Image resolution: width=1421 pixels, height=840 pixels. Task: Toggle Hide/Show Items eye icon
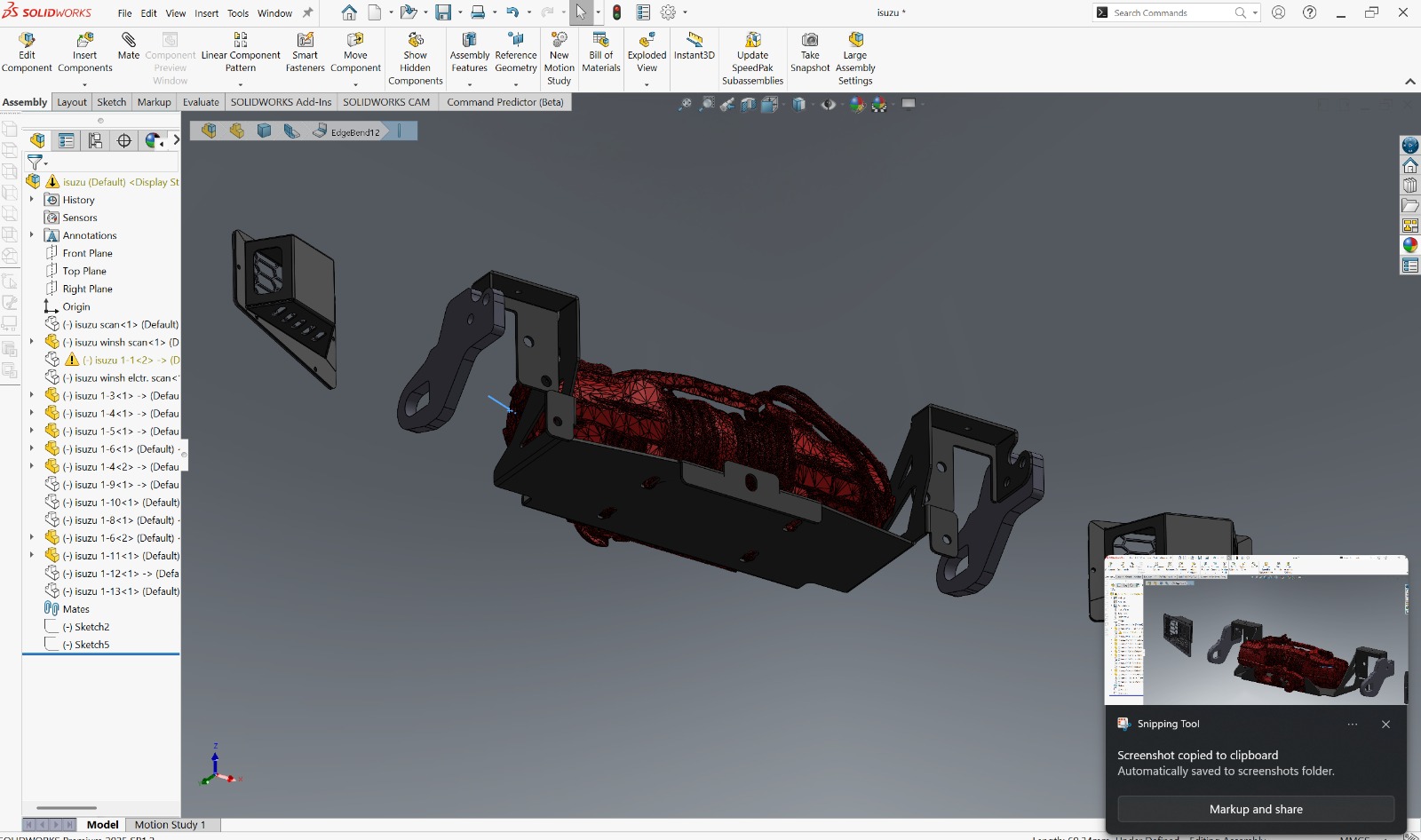pyautogui.click(x=828, y=105)
